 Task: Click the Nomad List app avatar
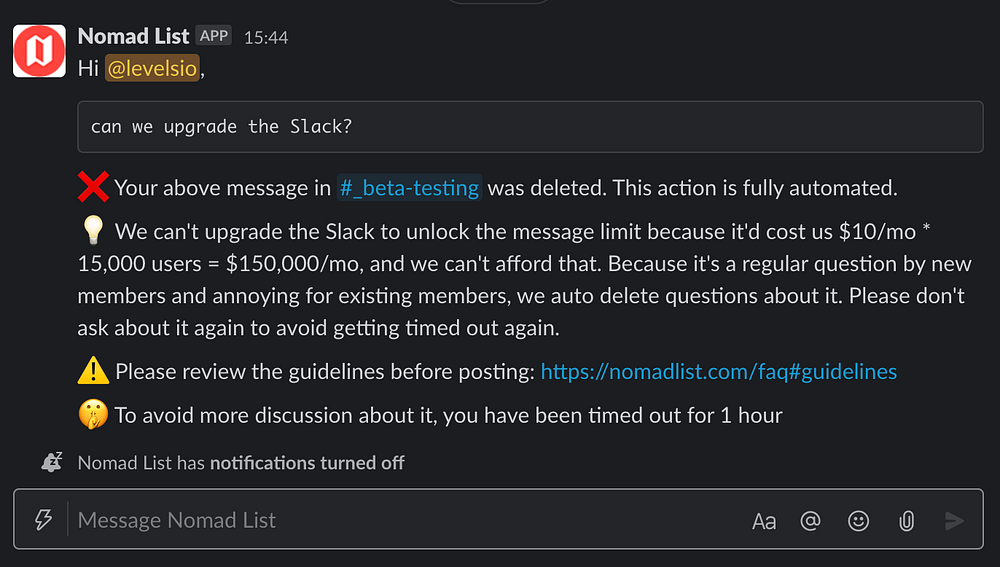(39, 51)
